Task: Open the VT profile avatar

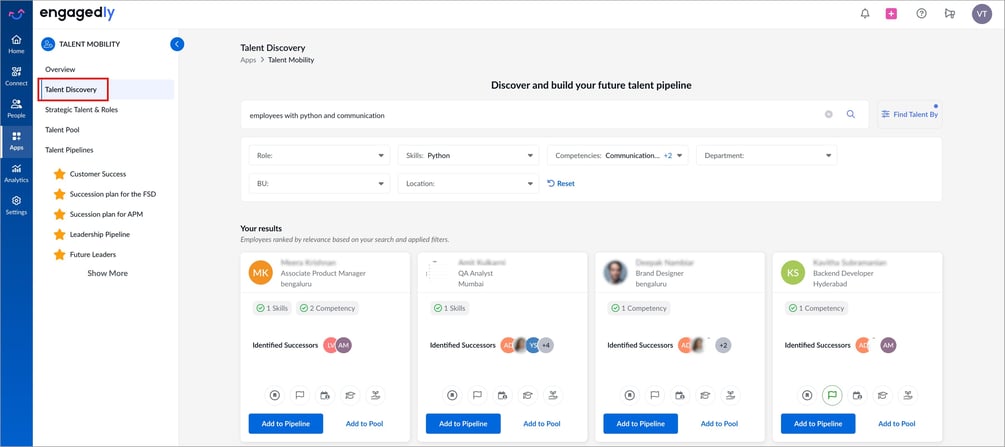Action: [981, 13]
